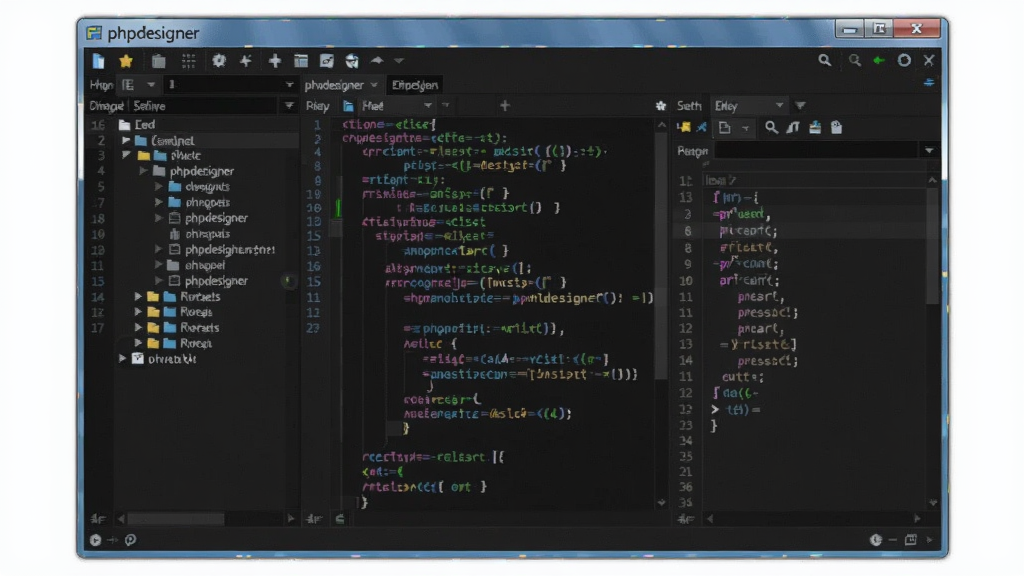
Task: Click the dotted grid icon in main toolbar
Action: (189, 61)
